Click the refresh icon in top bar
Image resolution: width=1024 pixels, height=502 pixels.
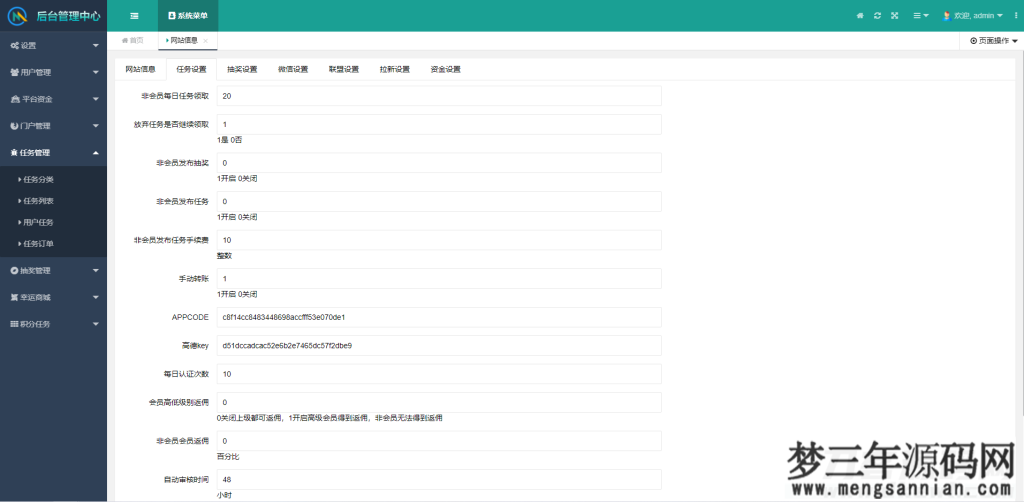(x=877, y=16)
